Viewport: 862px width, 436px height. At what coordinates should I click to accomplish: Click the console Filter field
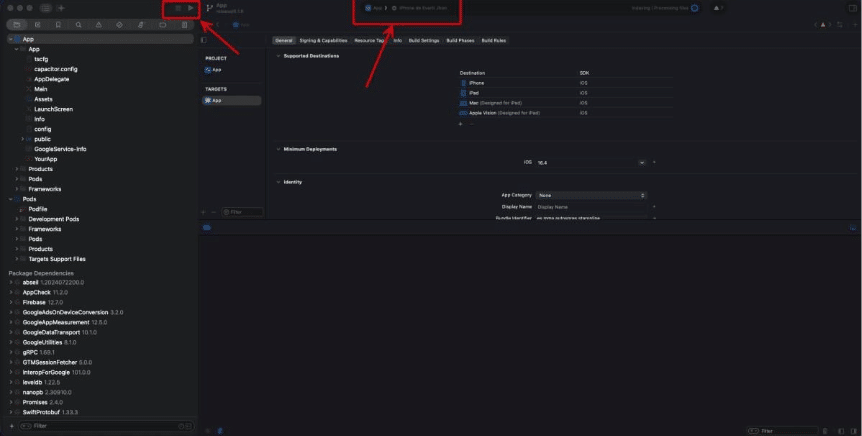tap(782, 431)
